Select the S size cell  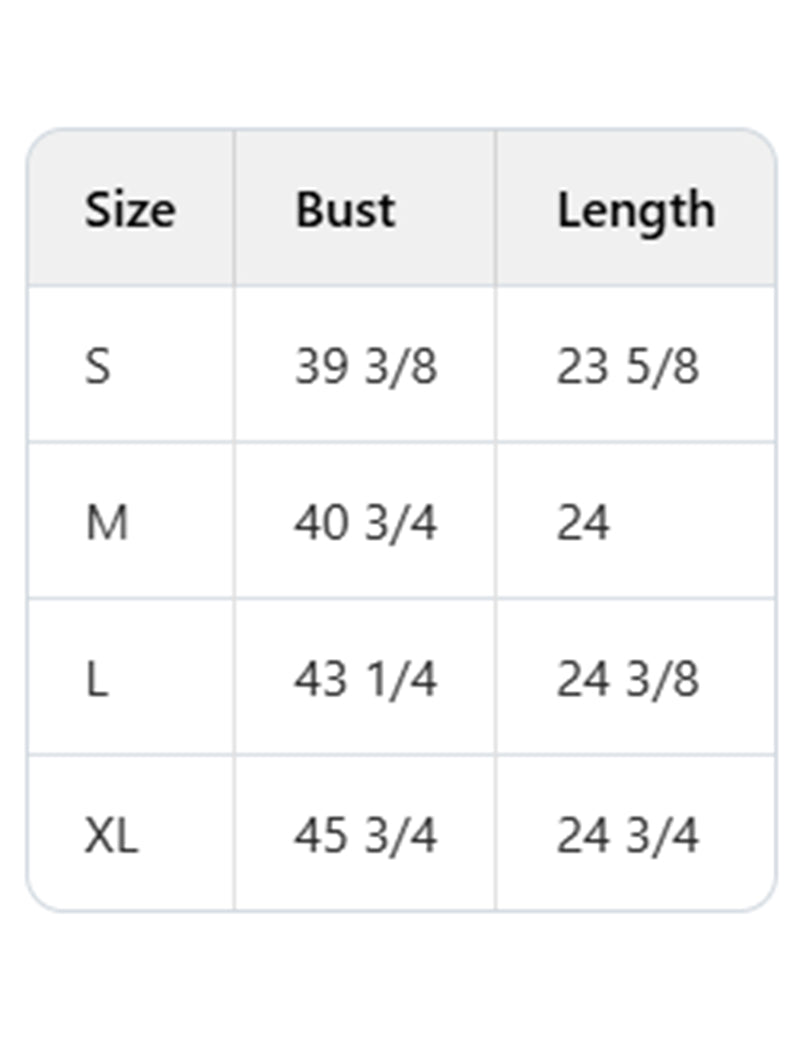coord(98,366)
